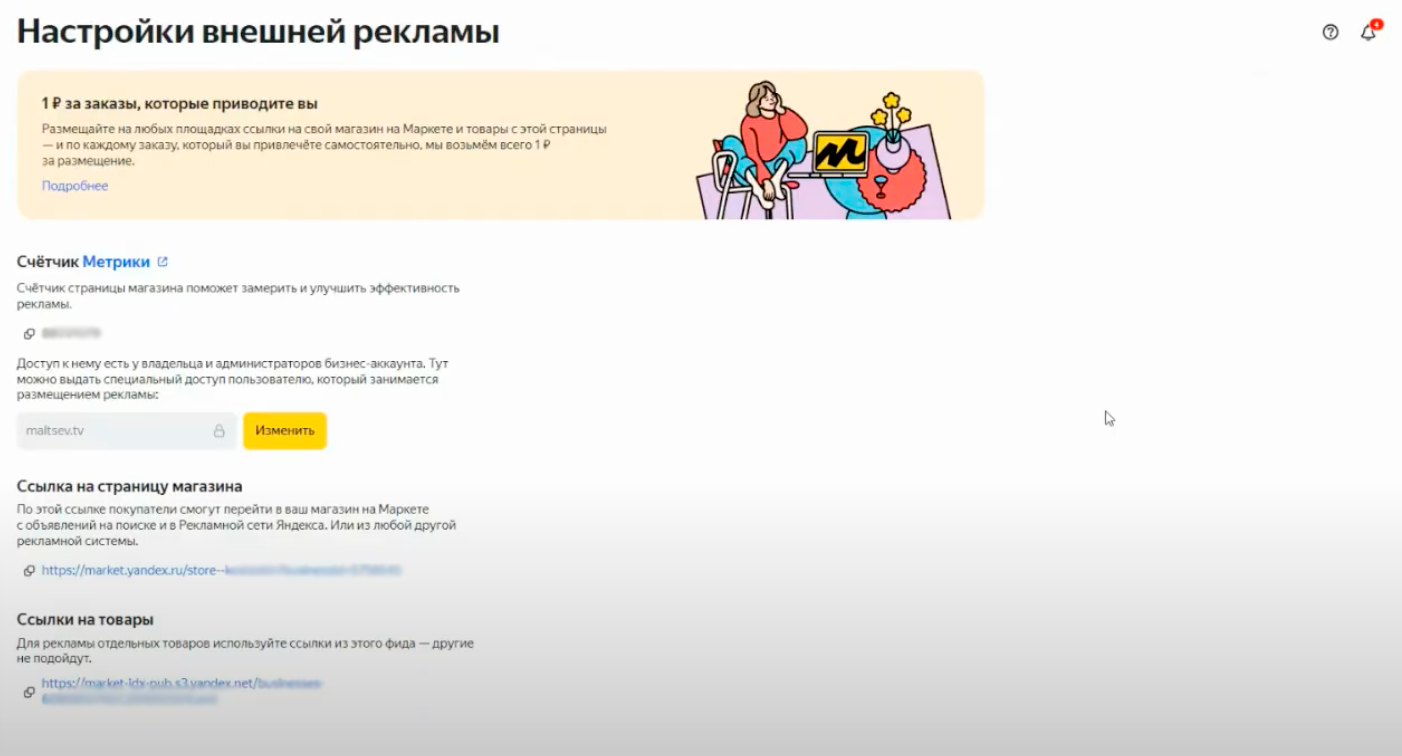The width and height of the screenshot is (1402, 756).
Task: Click the blurred counter number text
Action: [71, 333]
